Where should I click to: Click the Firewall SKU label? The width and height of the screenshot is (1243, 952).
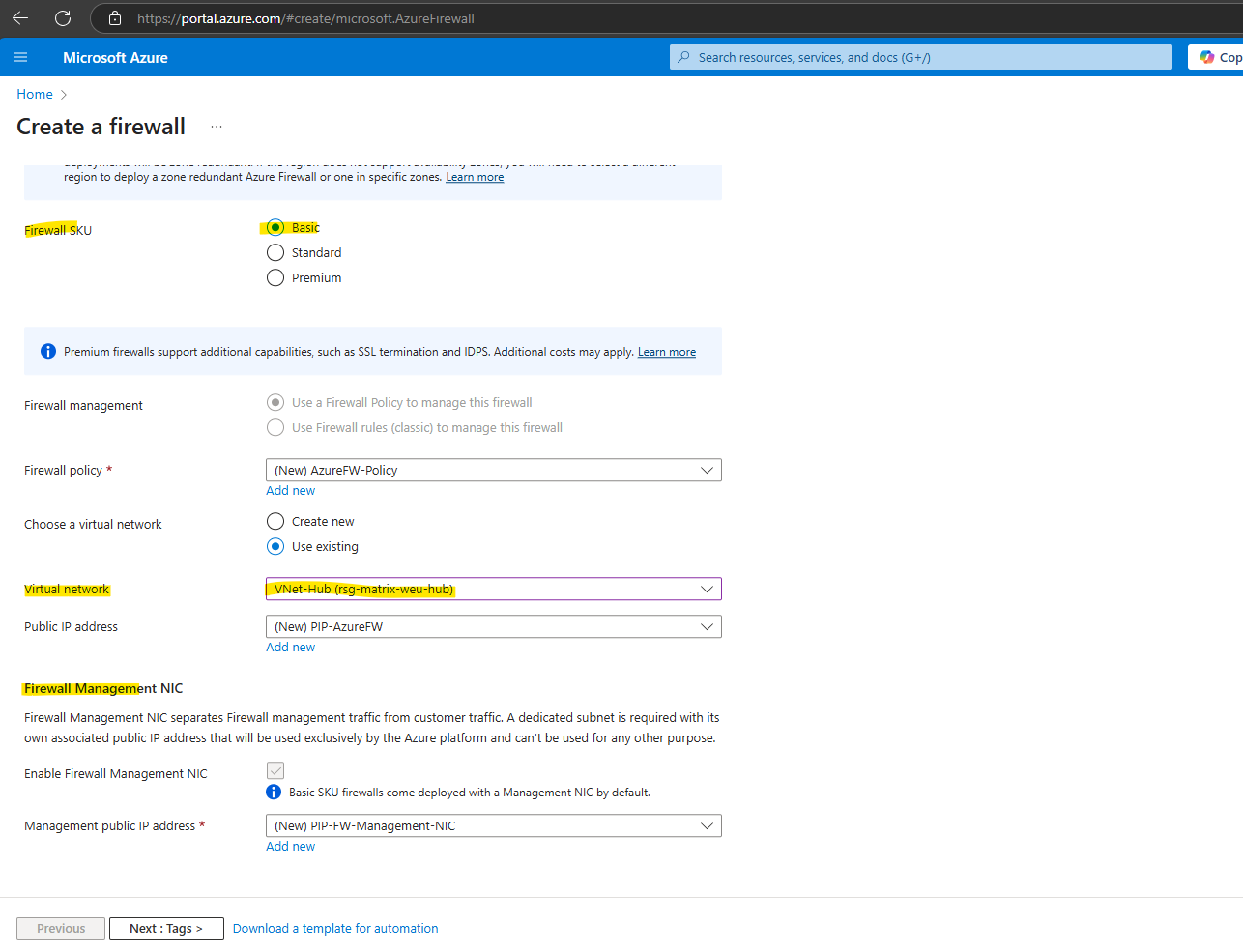(58, 230)
